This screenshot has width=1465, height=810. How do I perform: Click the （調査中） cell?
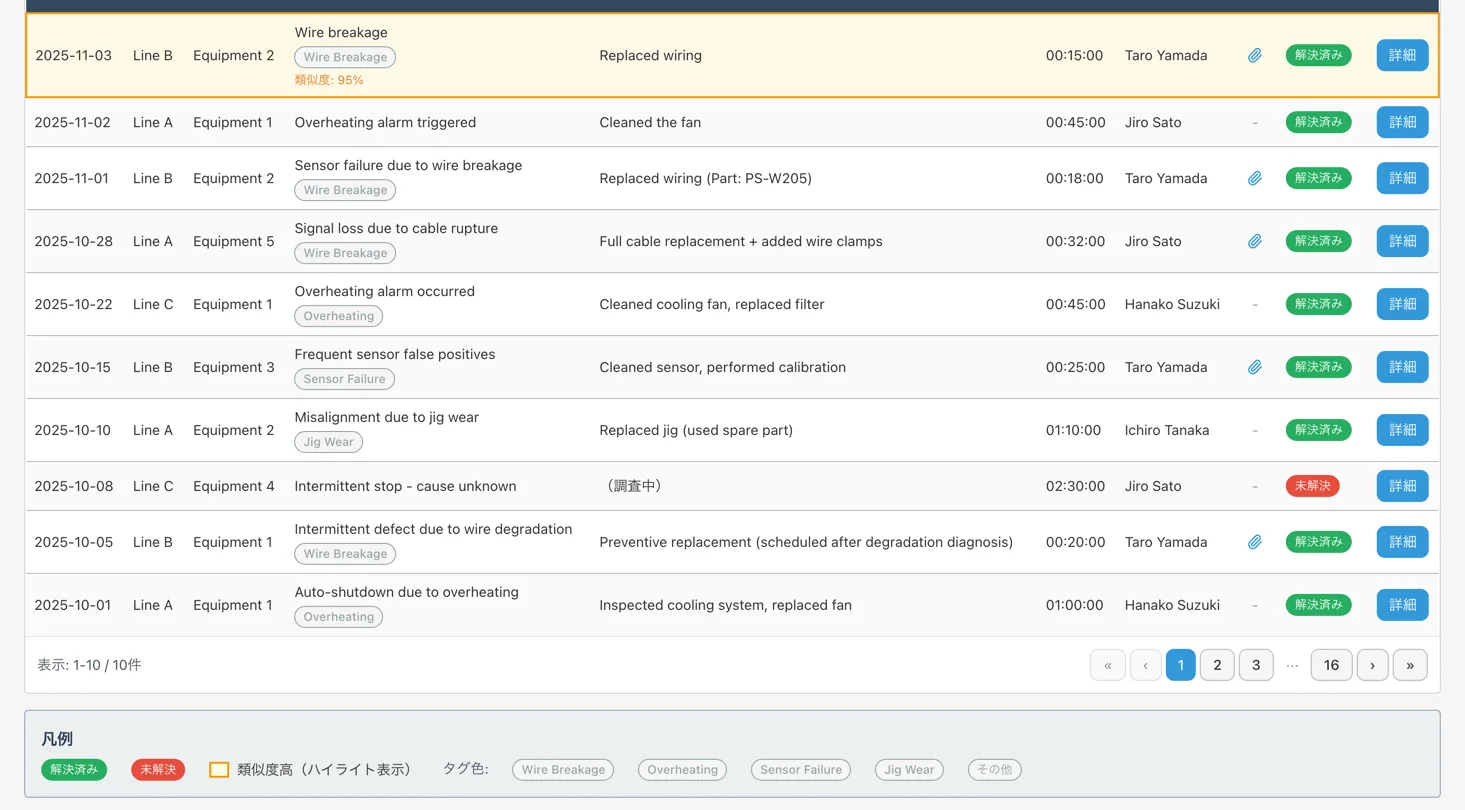(634, 486)
